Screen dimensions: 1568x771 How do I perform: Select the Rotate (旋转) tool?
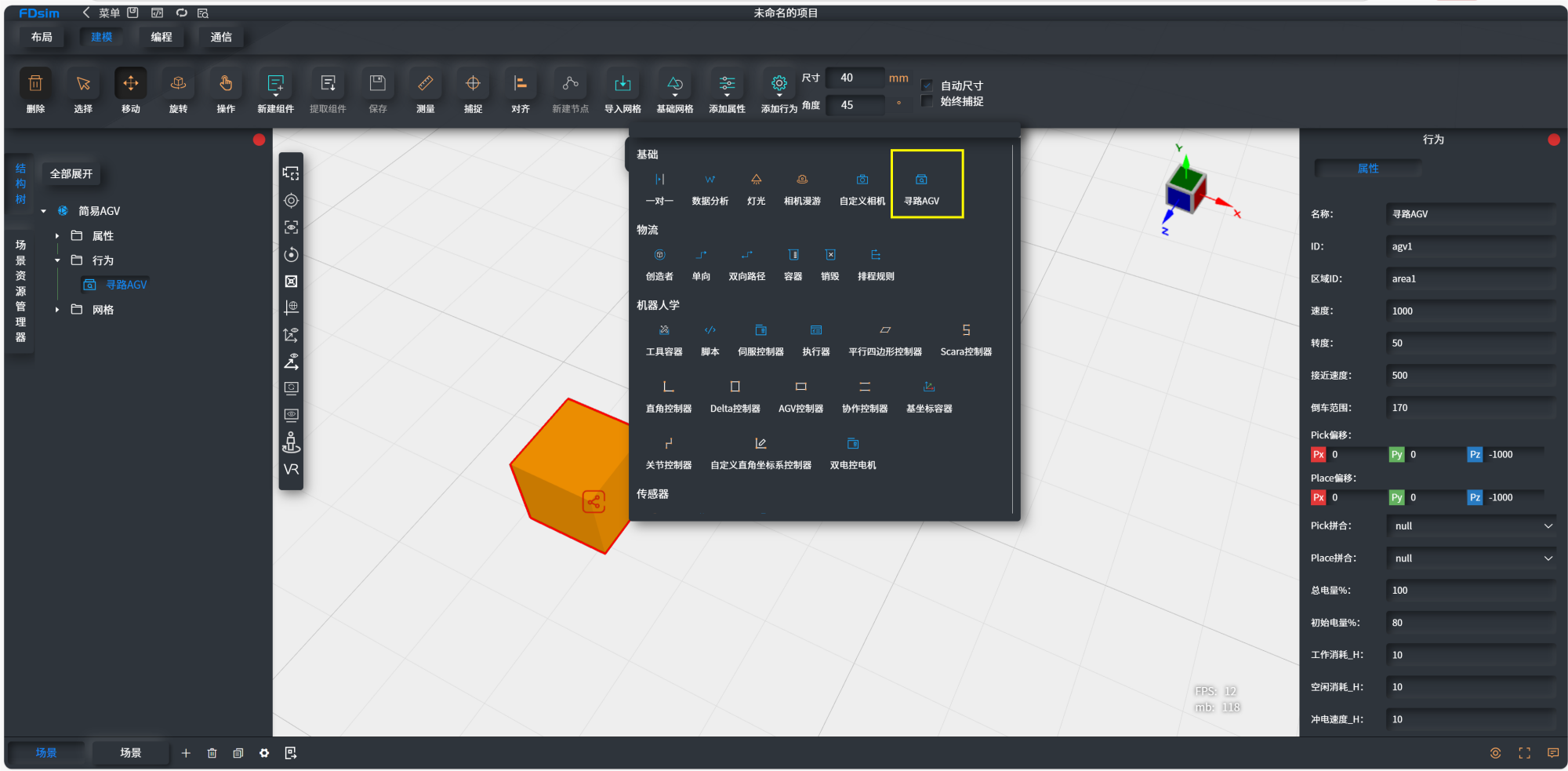click(178, 84)
